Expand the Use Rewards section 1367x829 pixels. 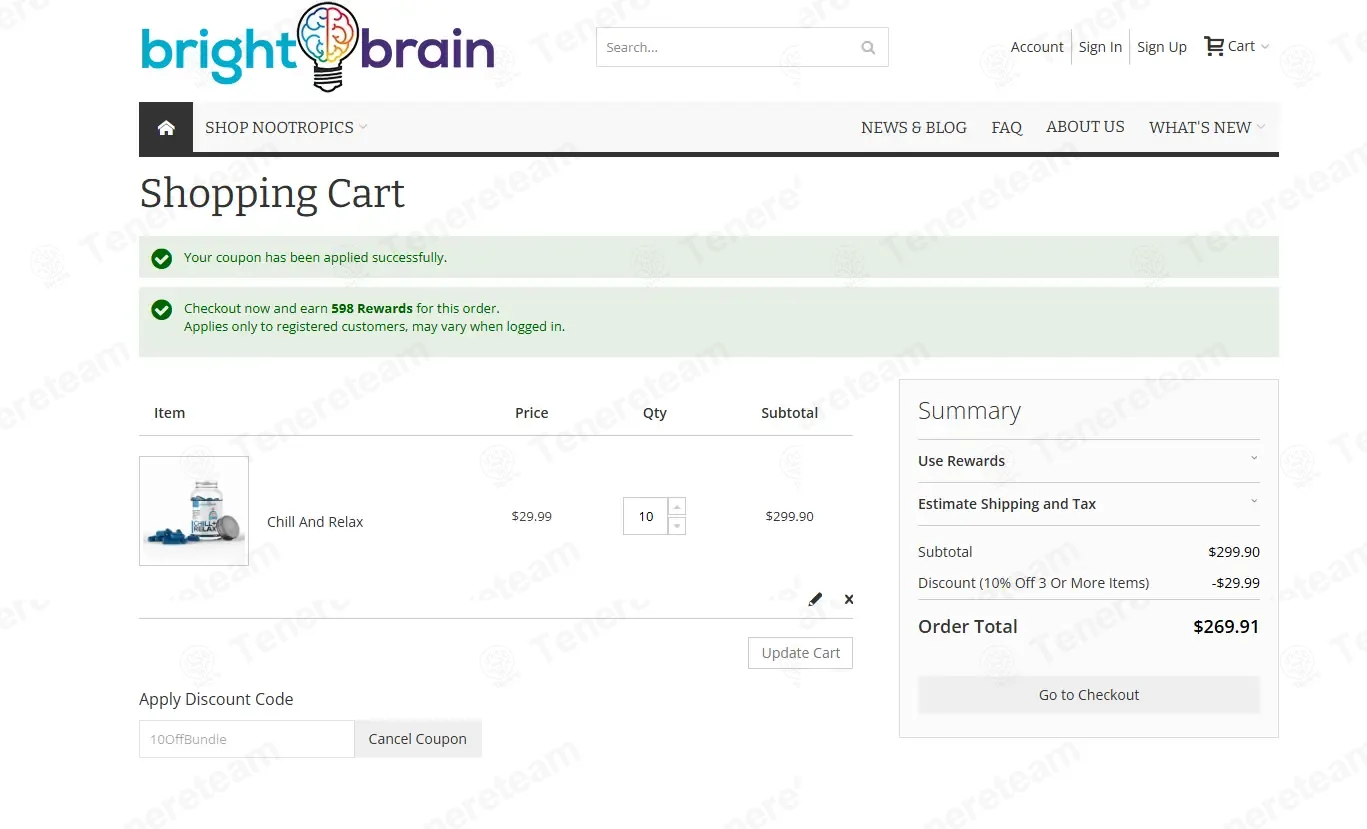(x=1088, y=461)
